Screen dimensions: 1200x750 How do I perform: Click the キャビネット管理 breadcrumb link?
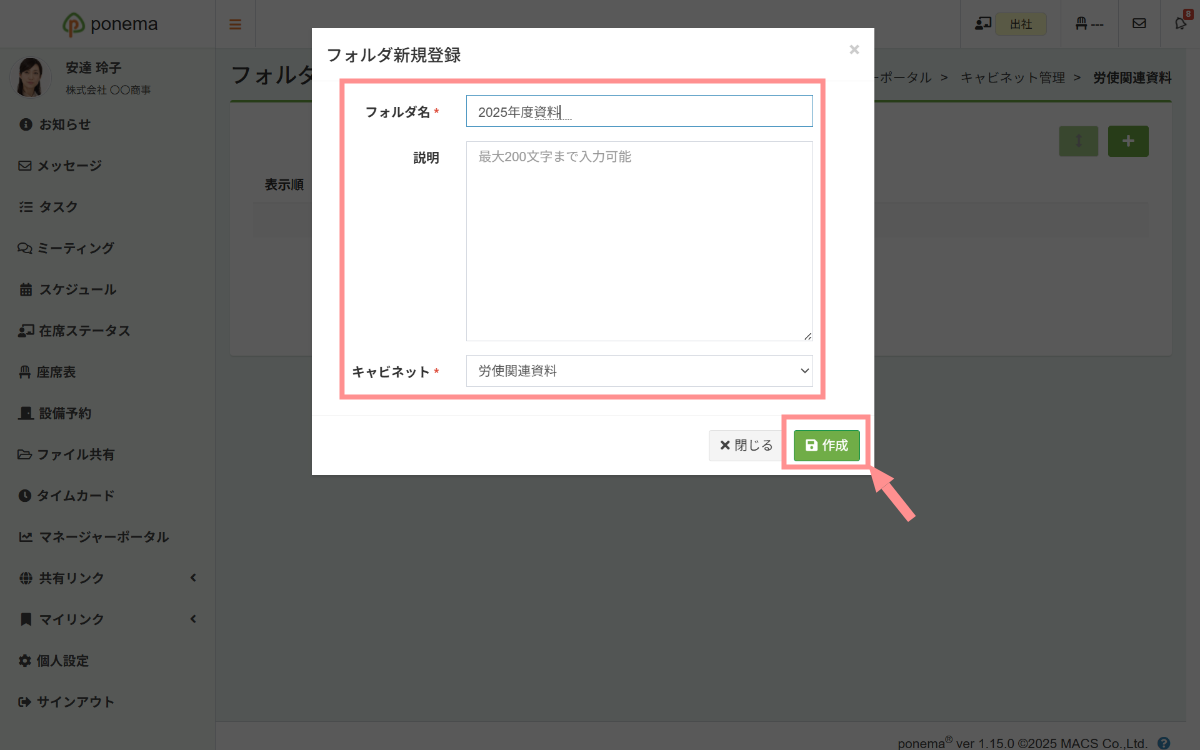pos(1012,77)
